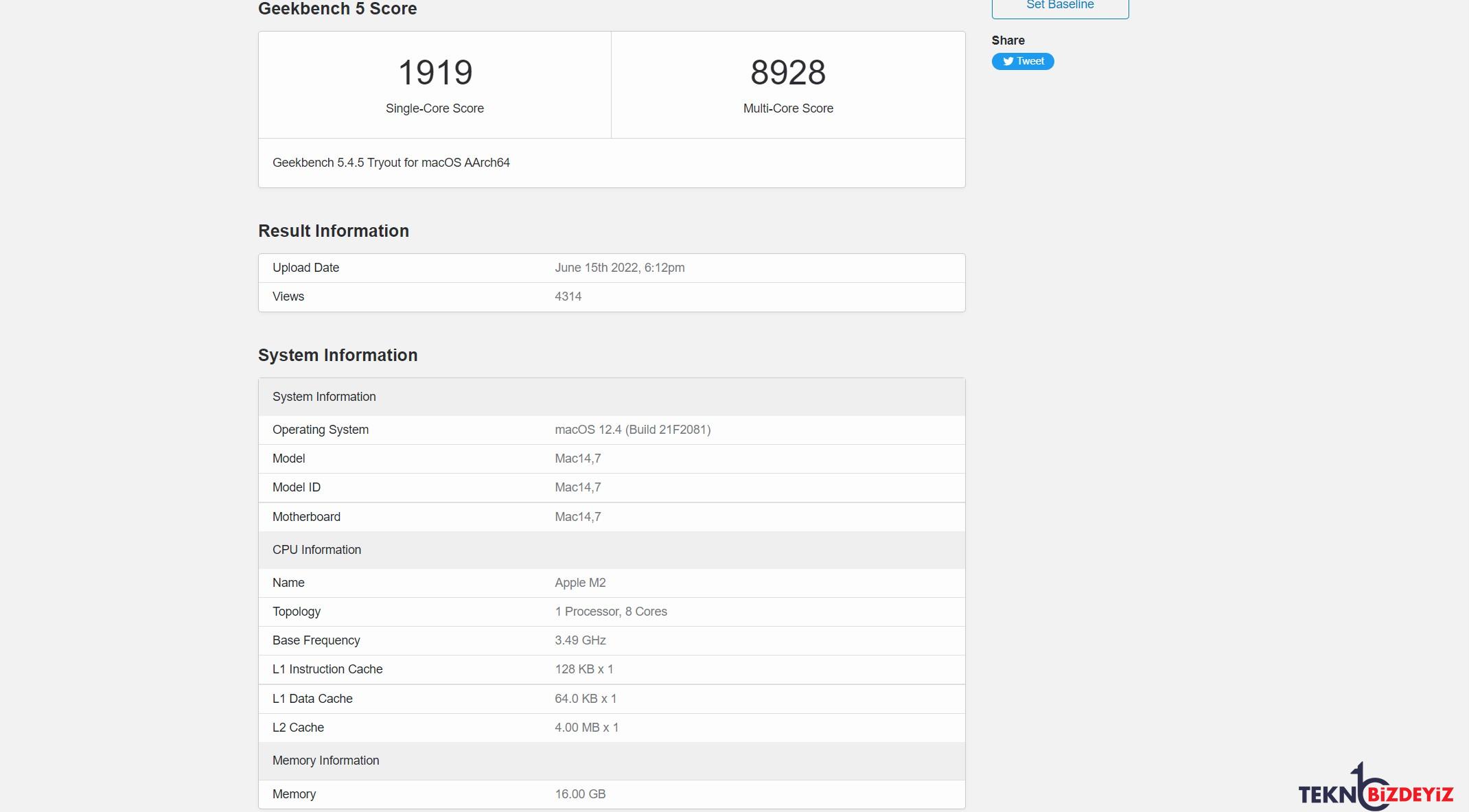This screenshot has width=1469, height=812.
Task: Select the 8928 multi-core score value
Action: [788, 72]
